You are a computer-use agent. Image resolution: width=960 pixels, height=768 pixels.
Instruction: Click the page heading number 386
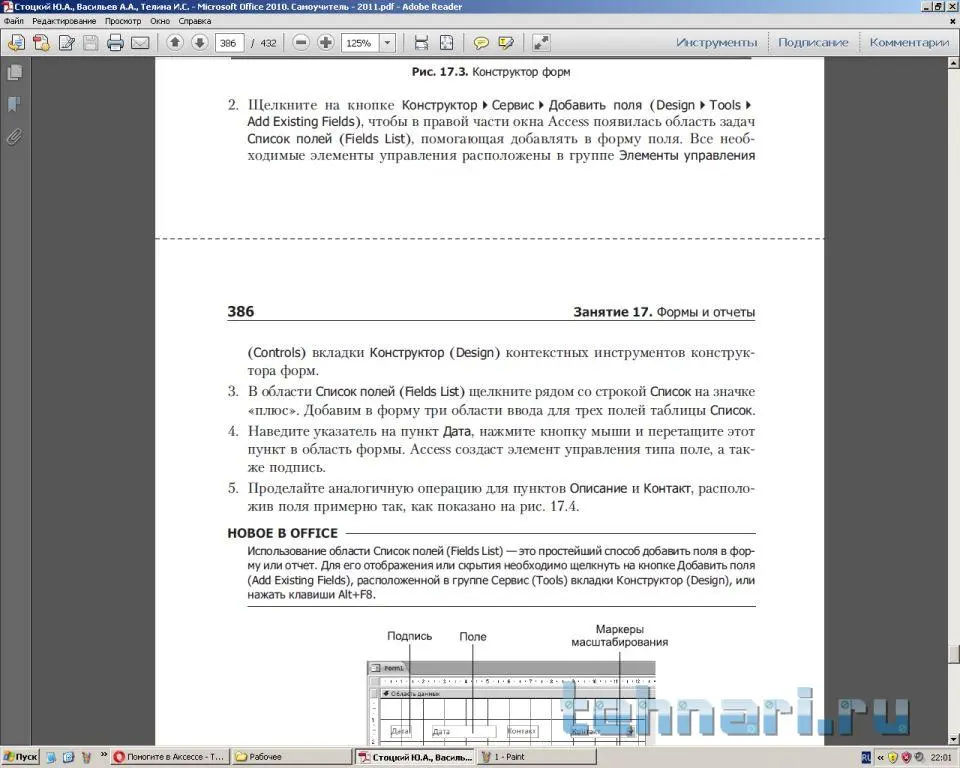(241, 311)
